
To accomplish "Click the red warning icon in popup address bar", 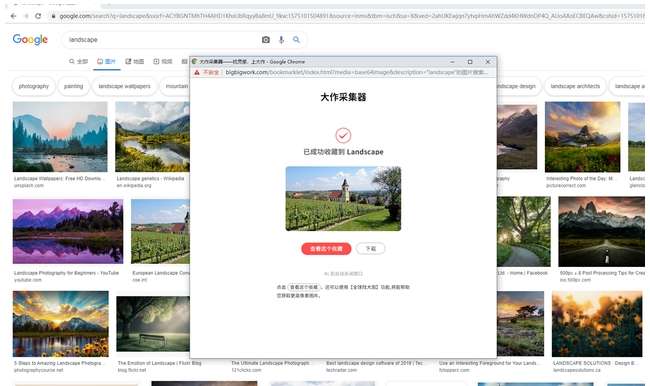I will pos(197,72).
